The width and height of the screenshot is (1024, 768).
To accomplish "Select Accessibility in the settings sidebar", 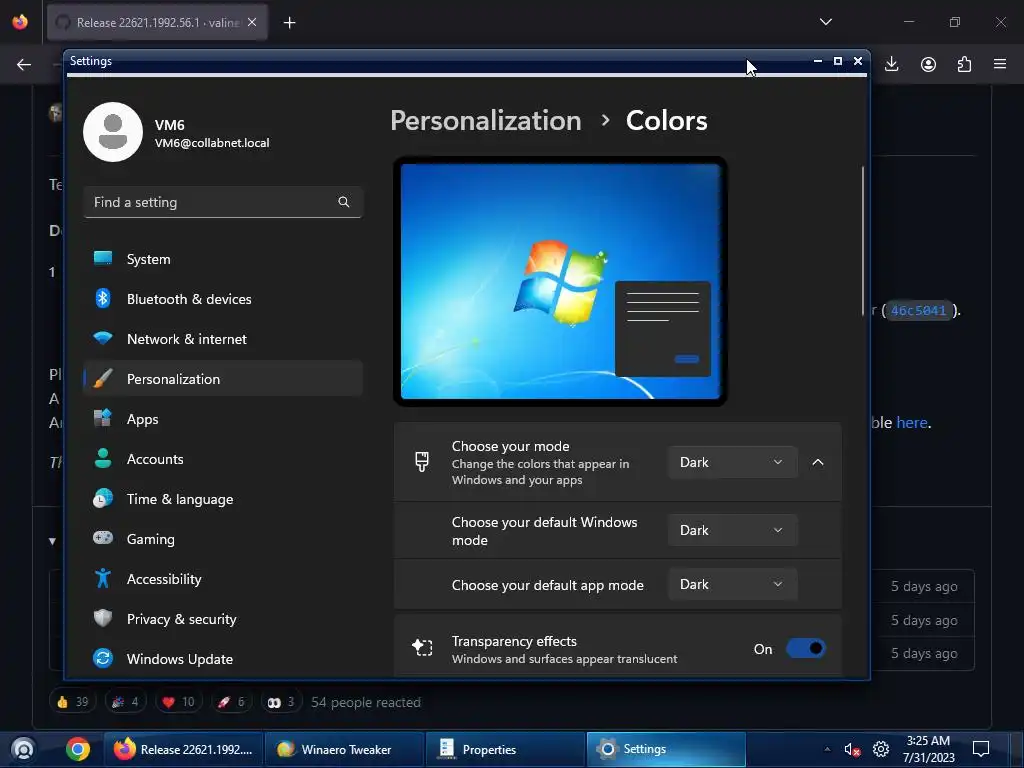I will (223, 579).
